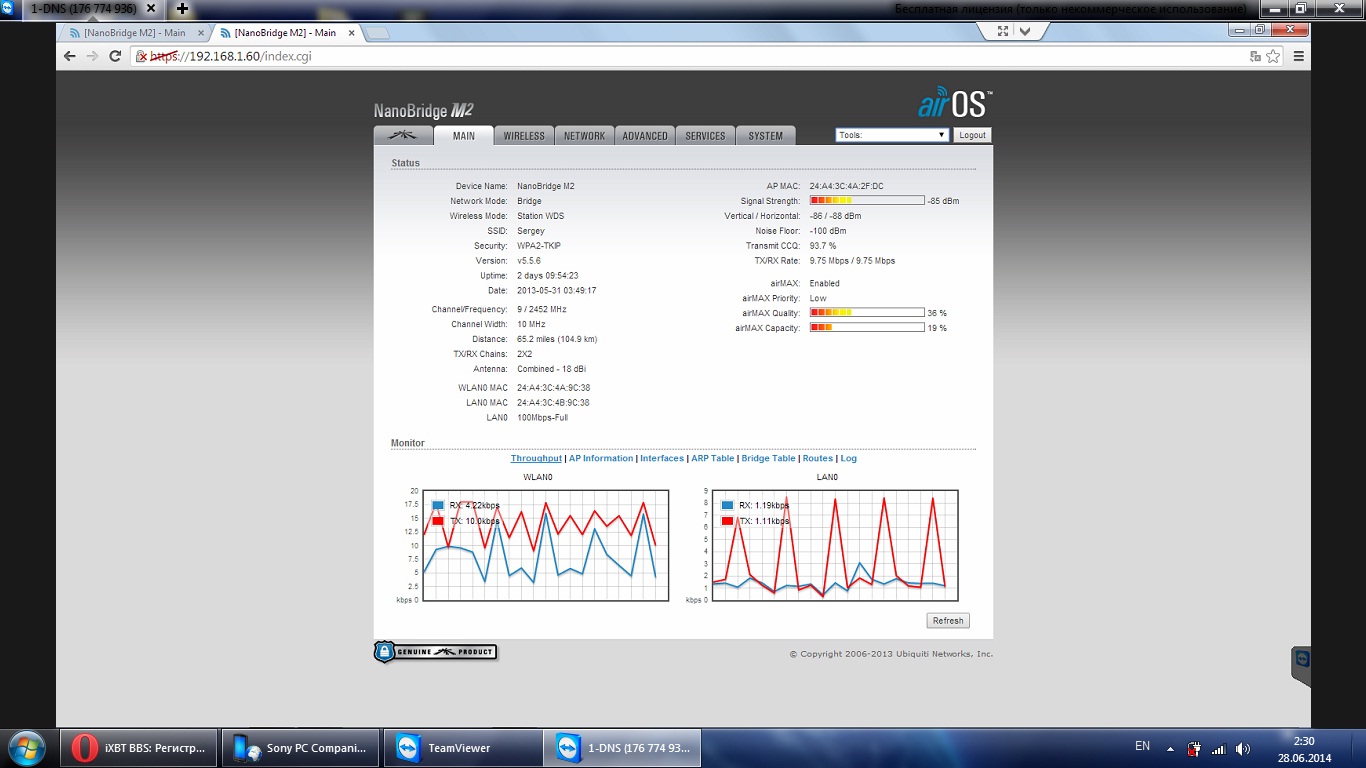
Task: Switch to the 1-DNS taskbar window
Action: (623, 747)
